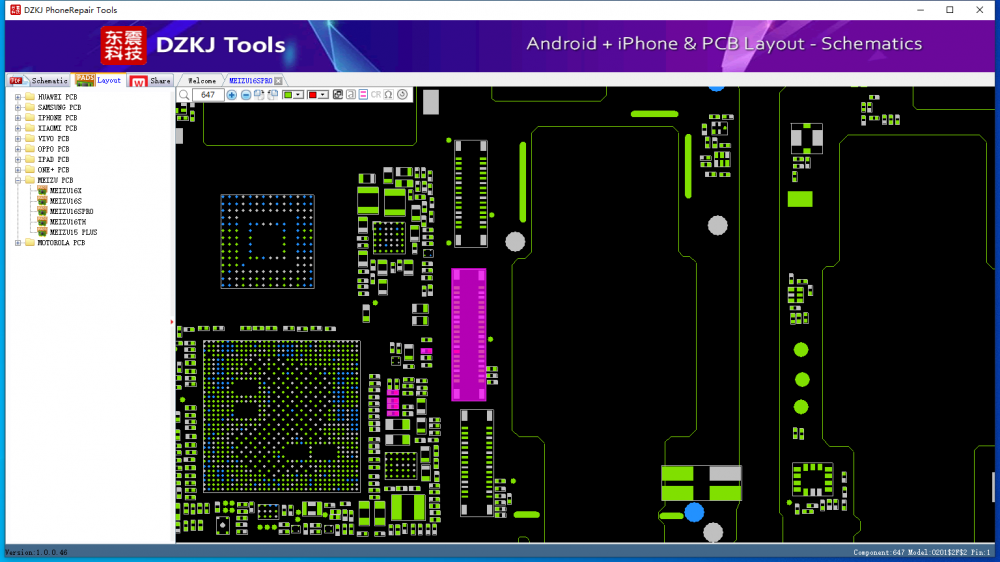Screen dimensions: 1000x562
Task: Click the Omega resistance icon
Action: (x=388, y=94)
